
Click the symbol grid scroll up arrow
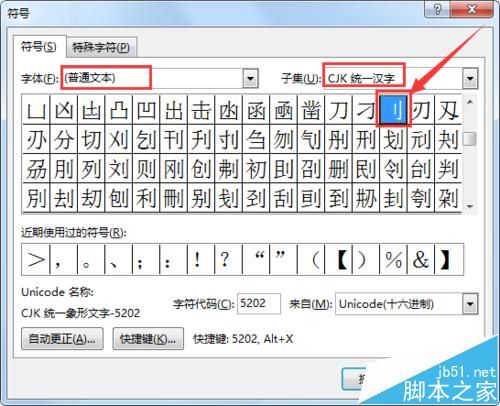(x=470, y=102)
